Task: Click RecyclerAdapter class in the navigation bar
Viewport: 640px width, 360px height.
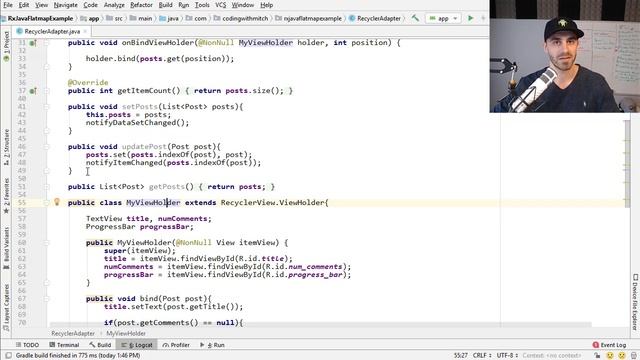Action: coord(375,18)
